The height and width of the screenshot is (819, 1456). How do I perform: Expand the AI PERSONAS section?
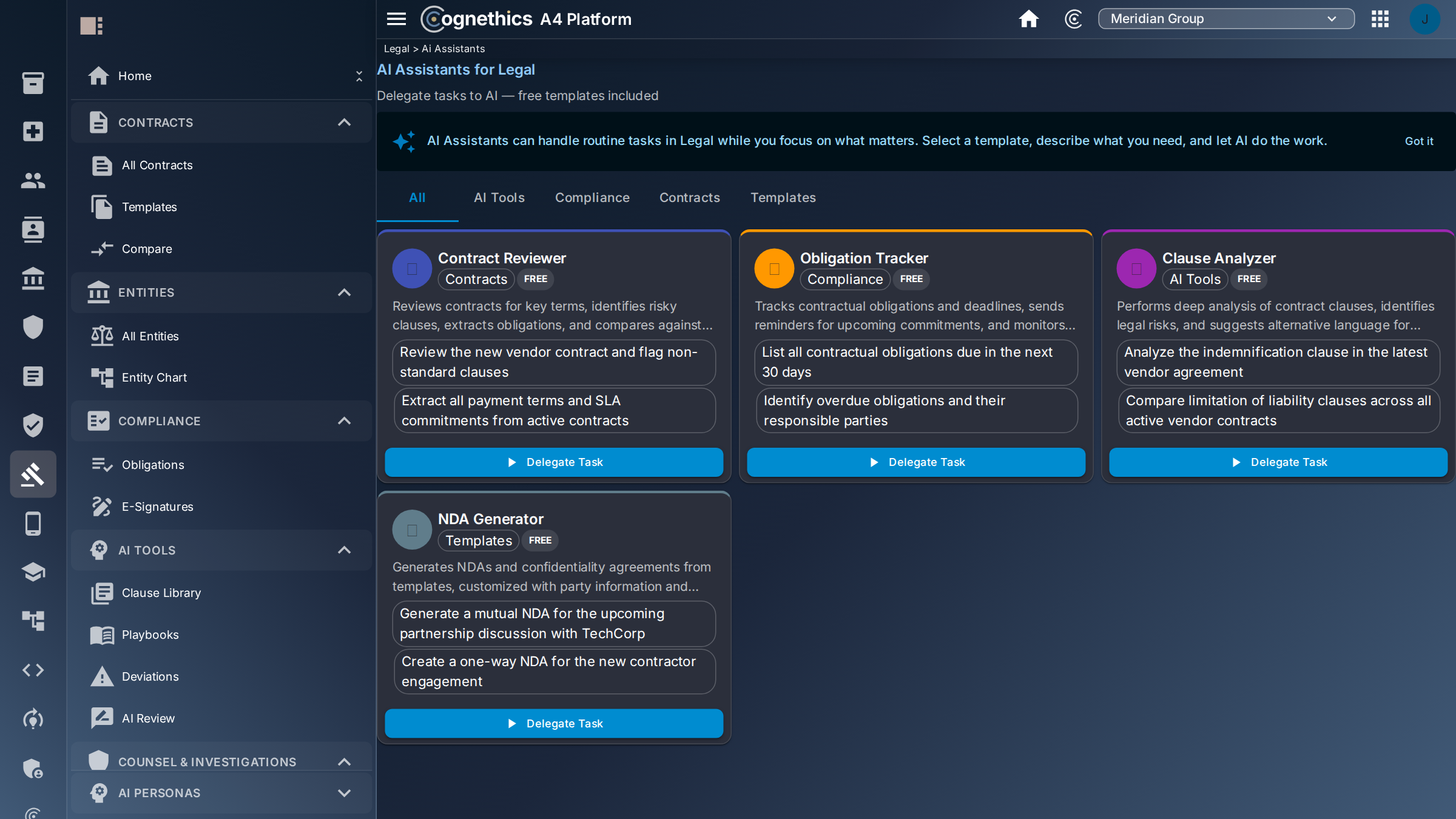344,792
